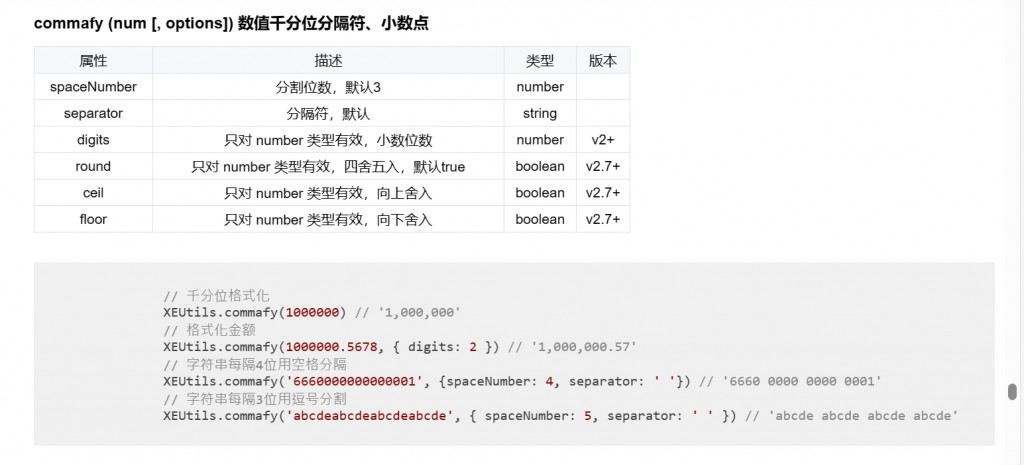Click the '属性' column header
This screenshot has height=465, width=1024.
pyautogui.click(x=93, y=61)
